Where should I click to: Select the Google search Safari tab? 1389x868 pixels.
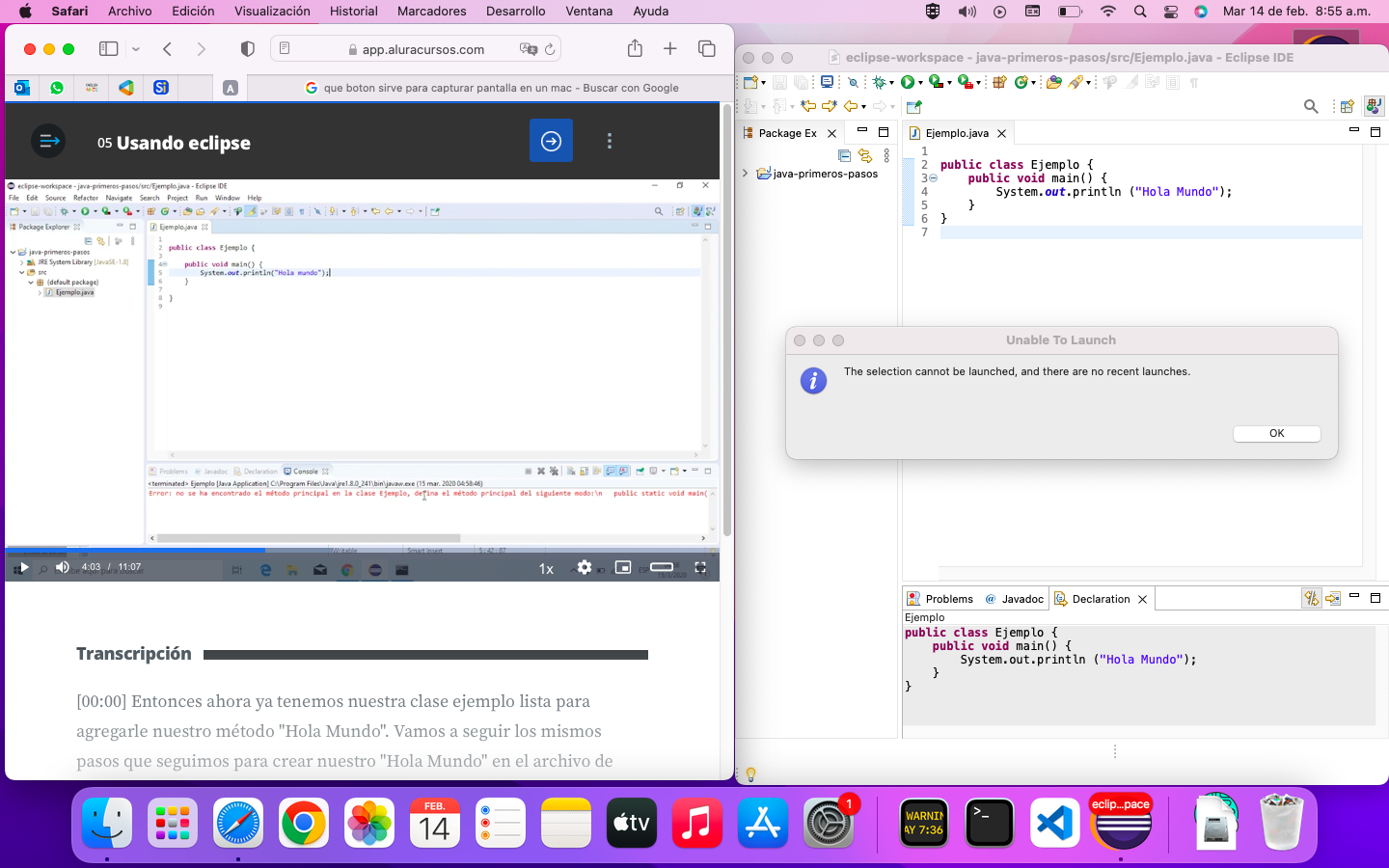tap(492, 88)
